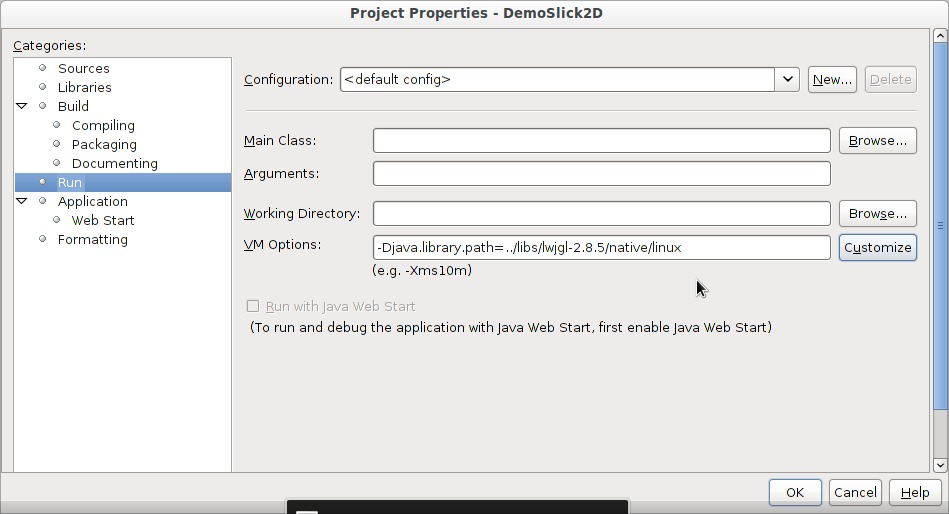Confirm with the OK button
The height and width of the screenshot is (514, 949).
(795, 493)
